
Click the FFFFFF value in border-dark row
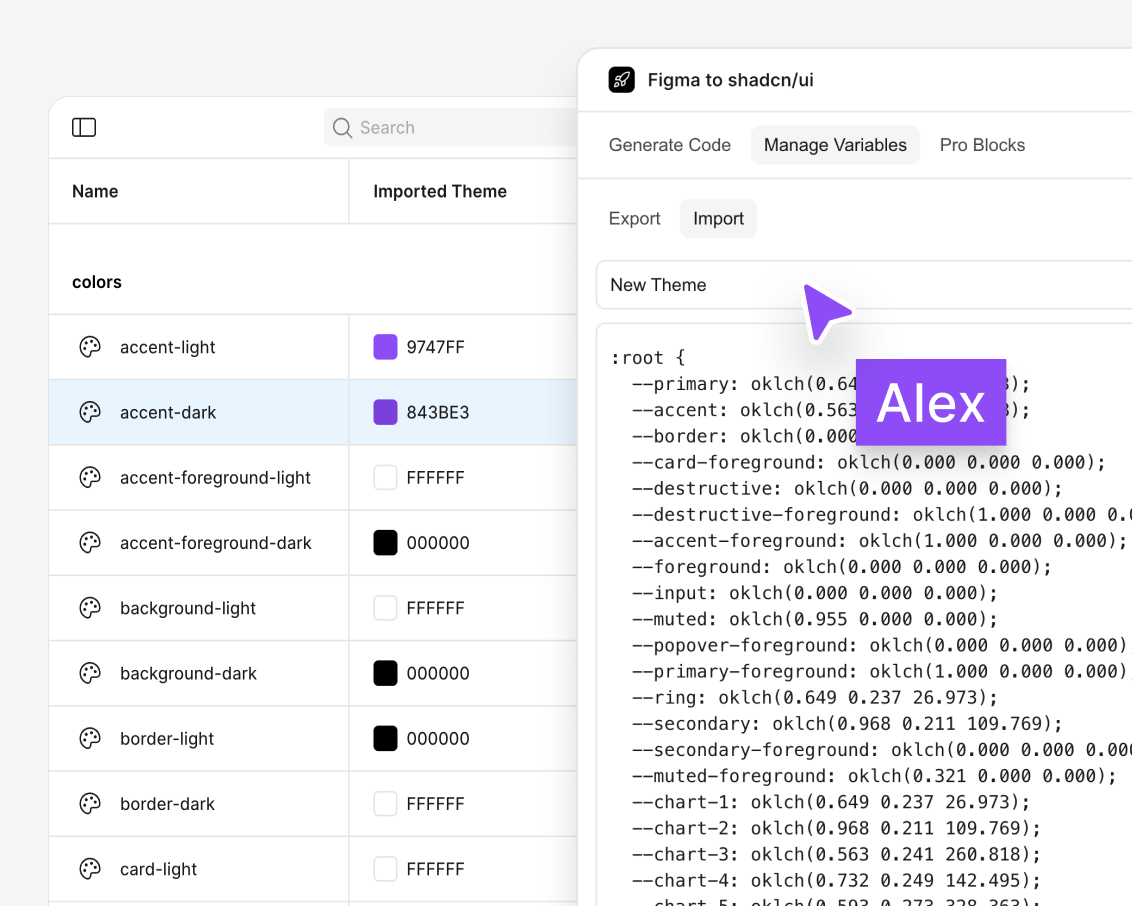pos(435,803)
